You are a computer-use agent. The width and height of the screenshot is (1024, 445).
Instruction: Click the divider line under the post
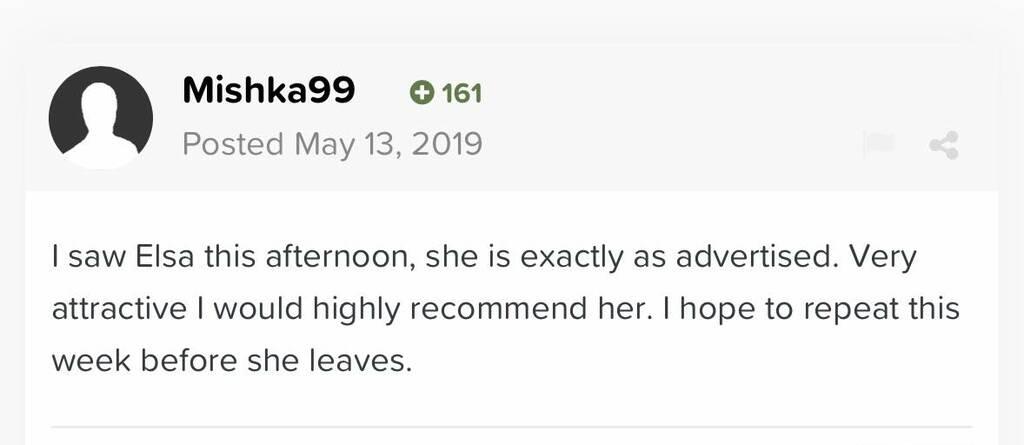(511, 427)
